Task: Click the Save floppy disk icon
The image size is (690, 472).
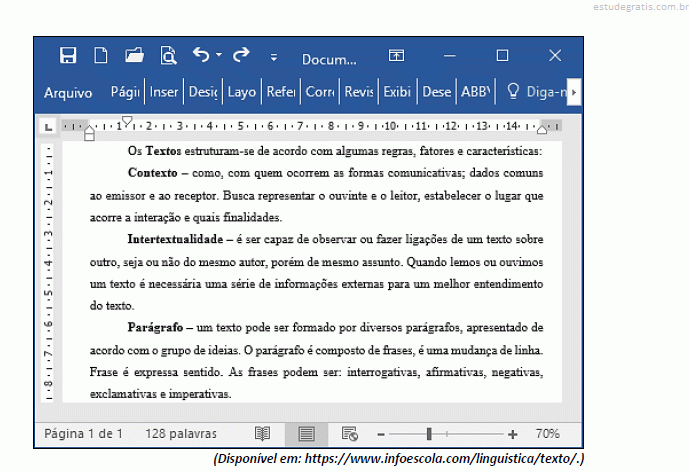Action: pos(68,55)
